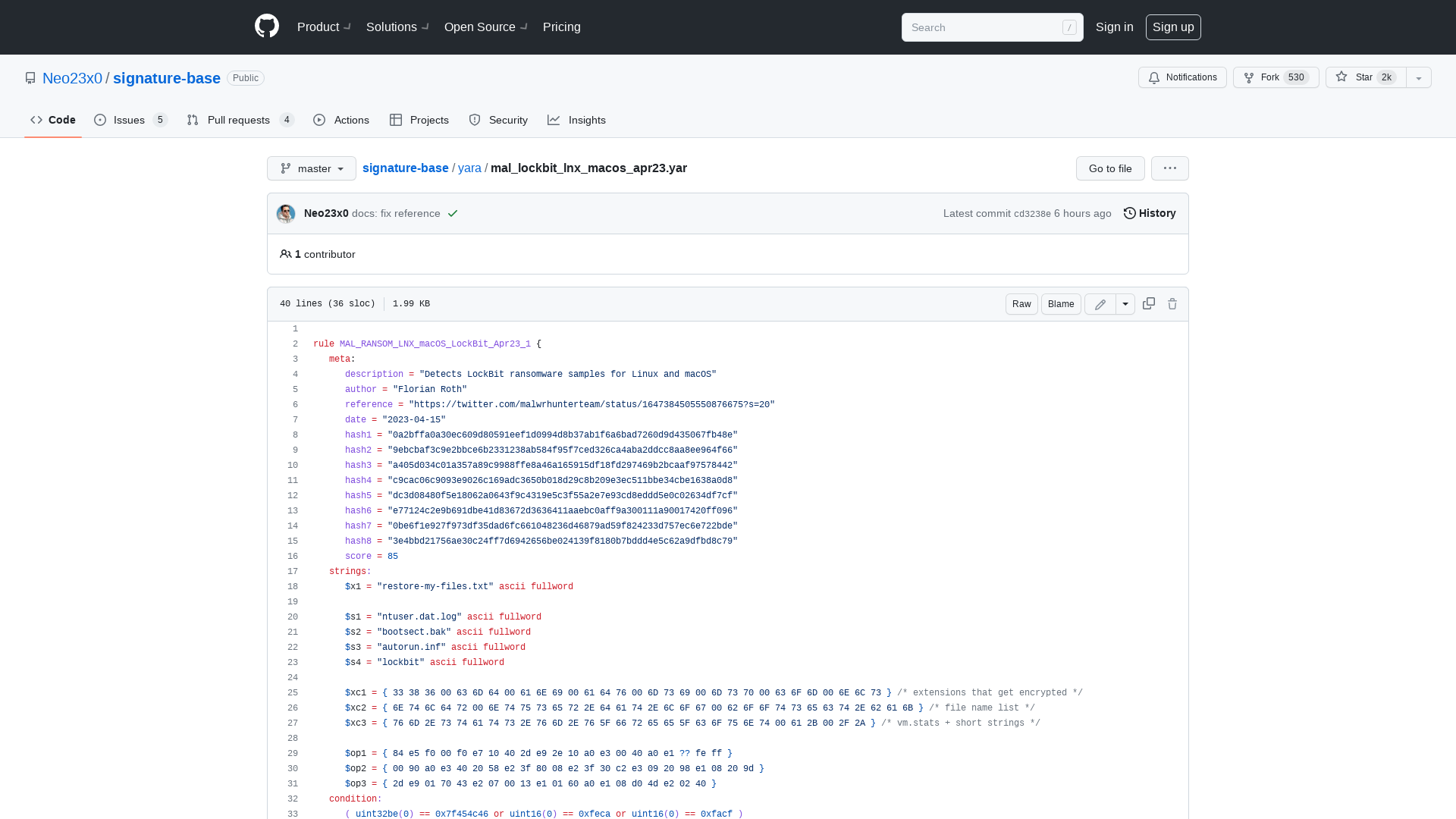Viewport: 1456px width, 819px height.
Task: Select the Issues tab
Action: (128, 120)
